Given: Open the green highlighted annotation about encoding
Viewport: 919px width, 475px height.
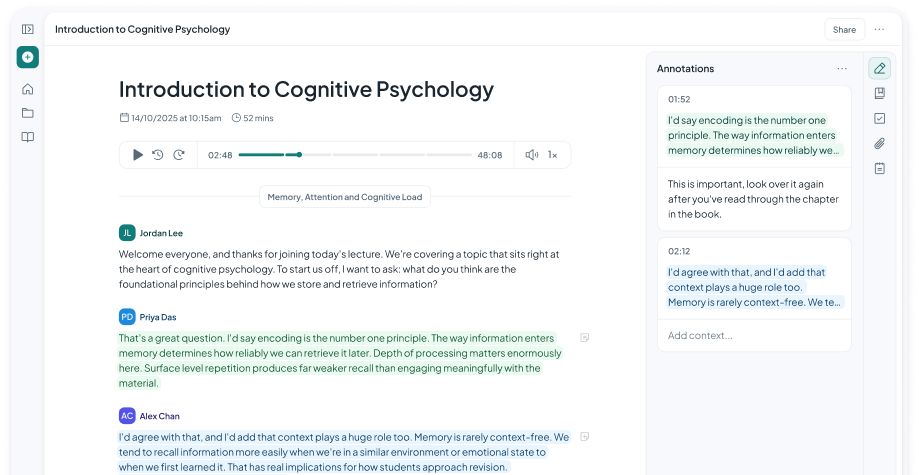Looking at the screenshot, I should point(755,135).
